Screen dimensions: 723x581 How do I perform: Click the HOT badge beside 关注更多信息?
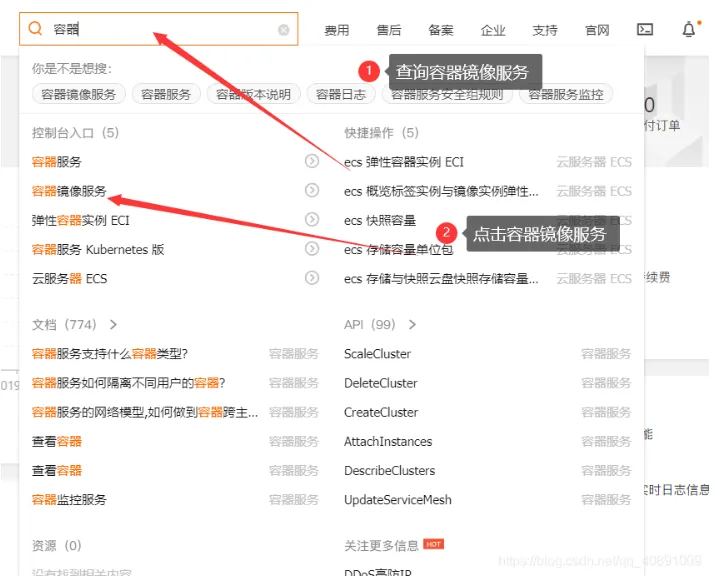(x=433, y=544)
